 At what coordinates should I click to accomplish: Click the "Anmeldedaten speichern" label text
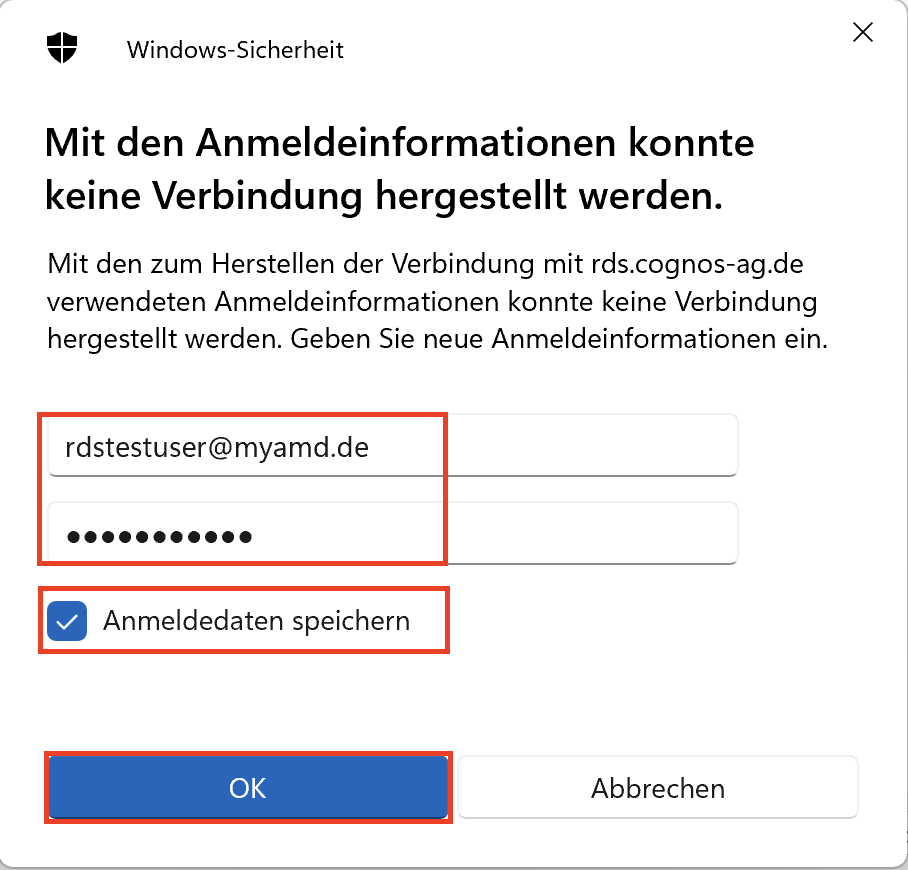coord(256,621)
